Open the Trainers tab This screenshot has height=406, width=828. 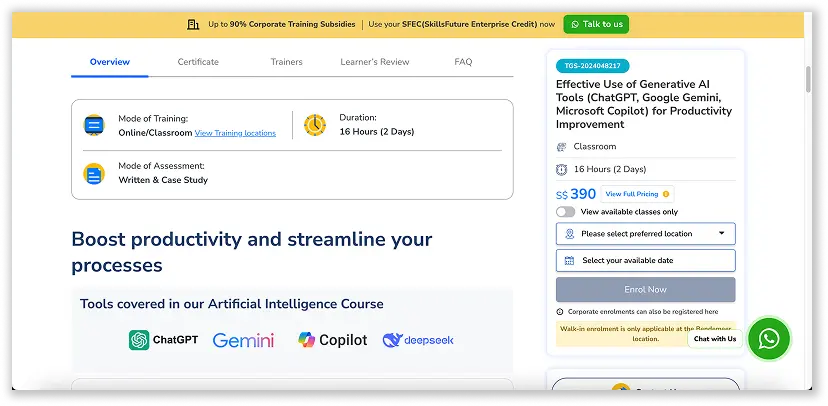click(x=287, y=62)
